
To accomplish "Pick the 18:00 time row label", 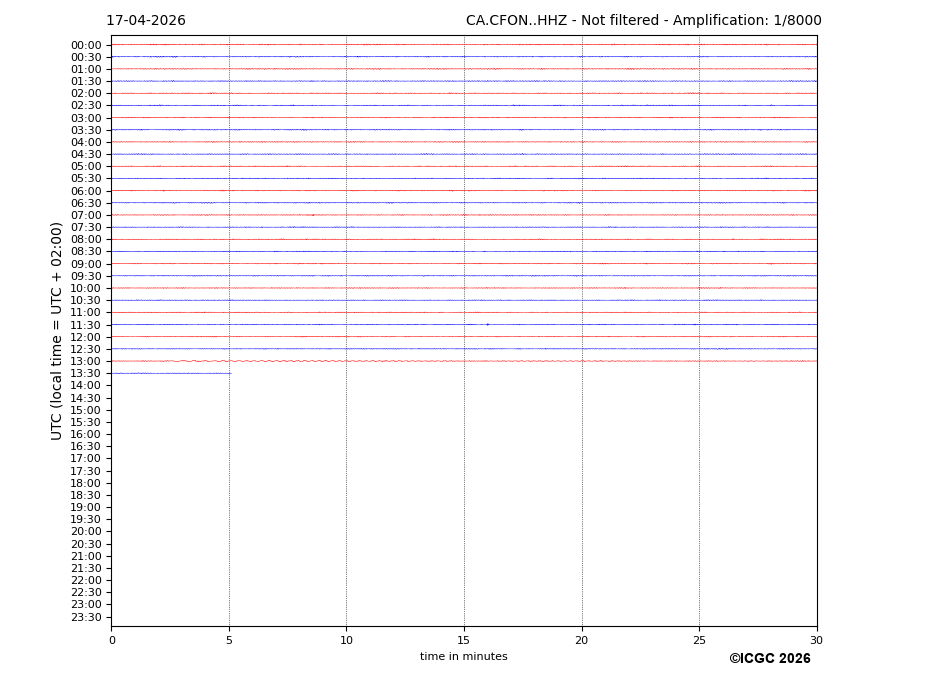I will 86,483.
